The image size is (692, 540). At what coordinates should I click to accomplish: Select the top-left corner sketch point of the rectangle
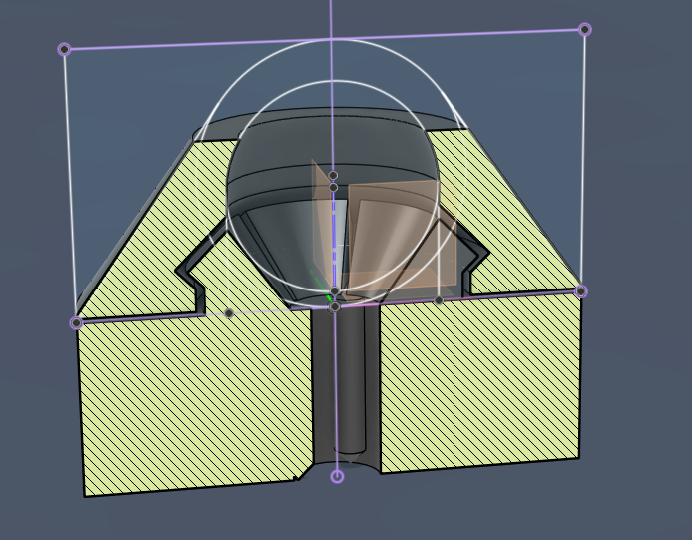point(64,49)
